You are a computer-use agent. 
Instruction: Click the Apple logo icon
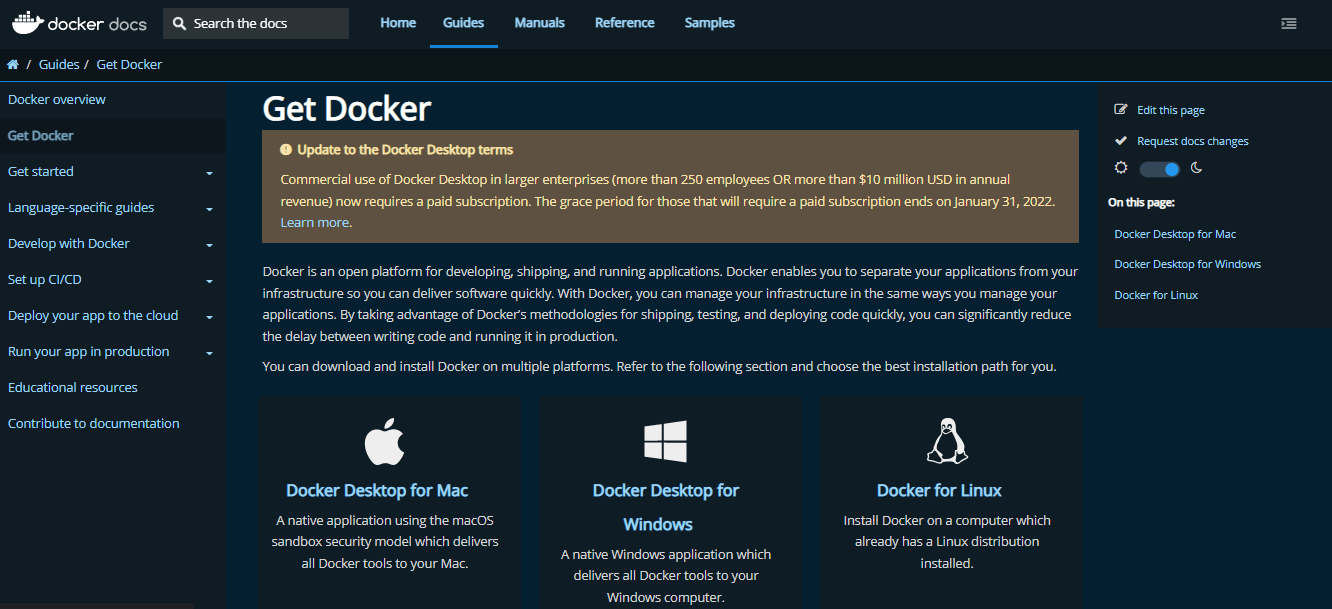[385, 442]
